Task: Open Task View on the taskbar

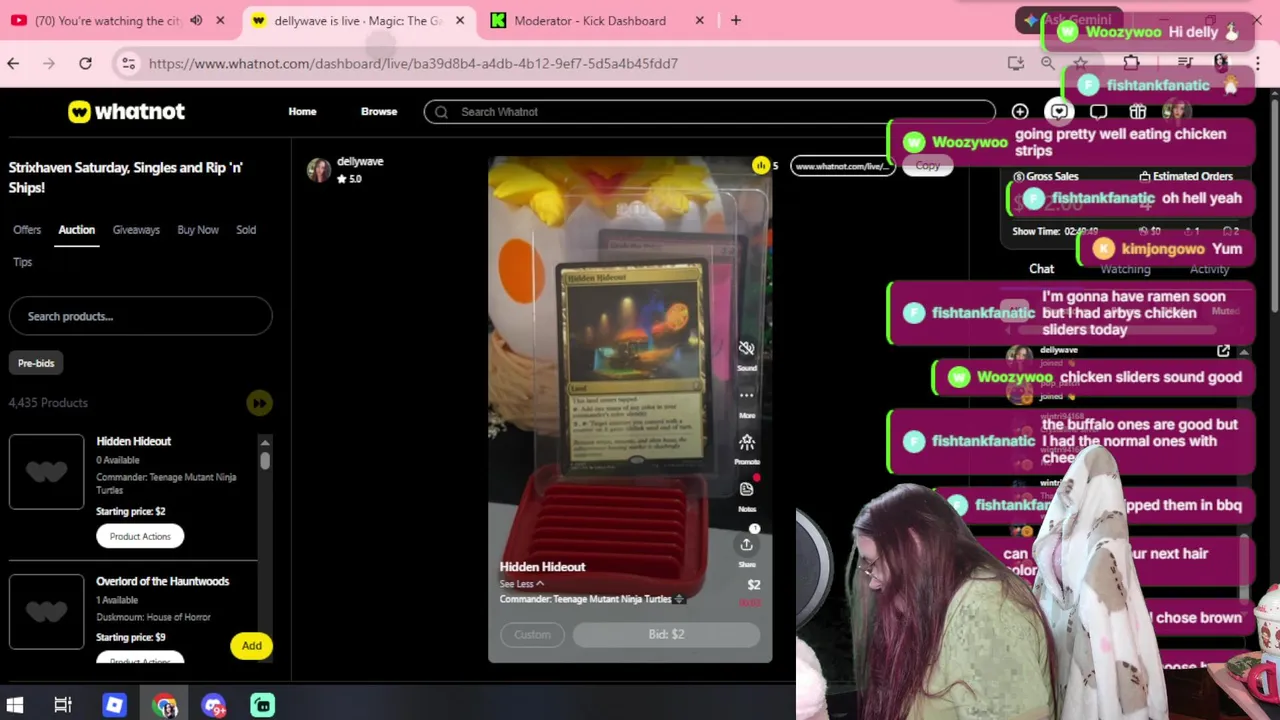Action: (x=63, y=705)
